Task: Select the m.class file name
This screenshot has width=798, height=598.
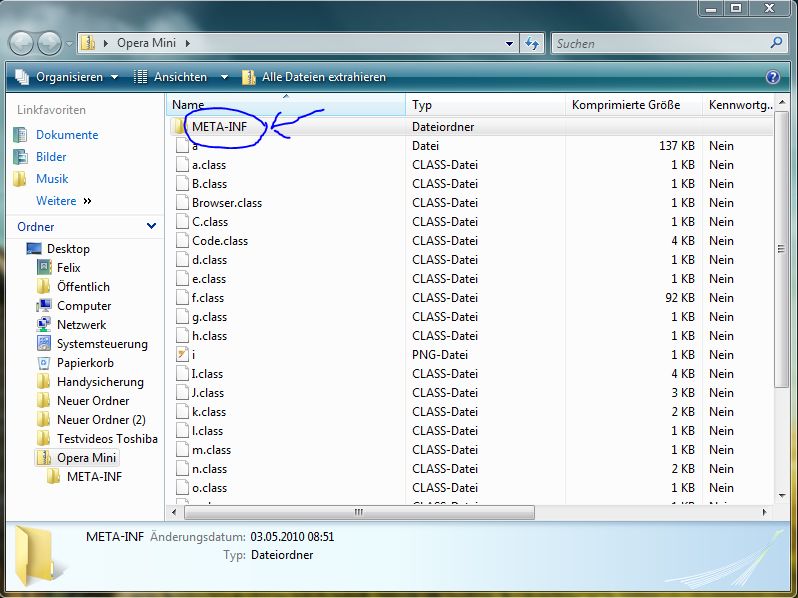Action: 211,450
